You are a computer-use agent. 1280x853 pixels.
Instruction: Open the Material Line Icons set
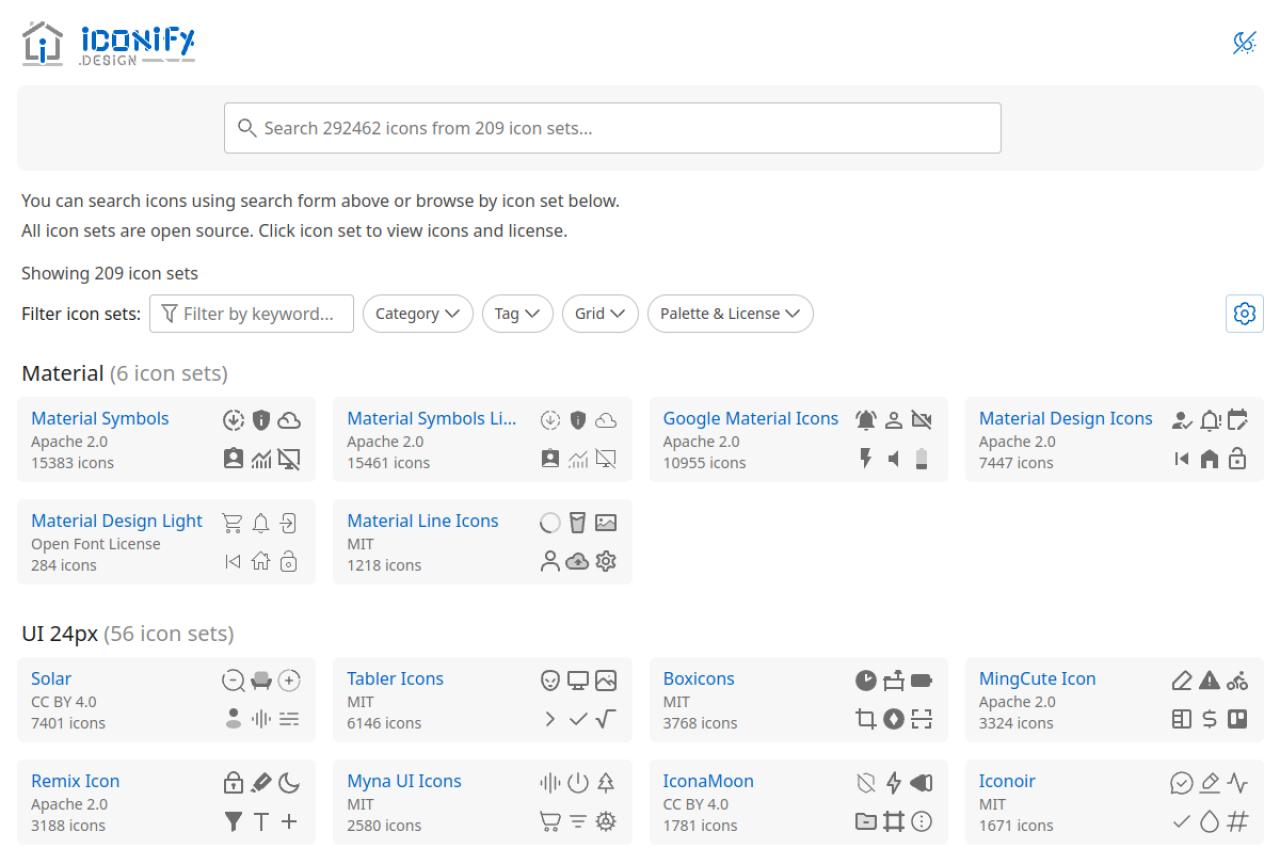click(422, 520)
